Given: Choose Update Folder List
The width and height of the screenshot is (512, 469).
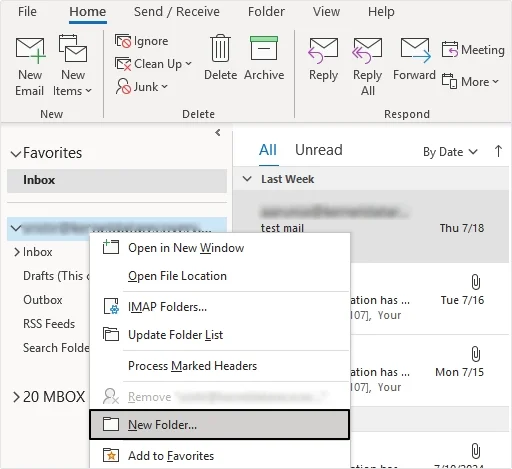Looking at the screenshot, I should 220,335.
